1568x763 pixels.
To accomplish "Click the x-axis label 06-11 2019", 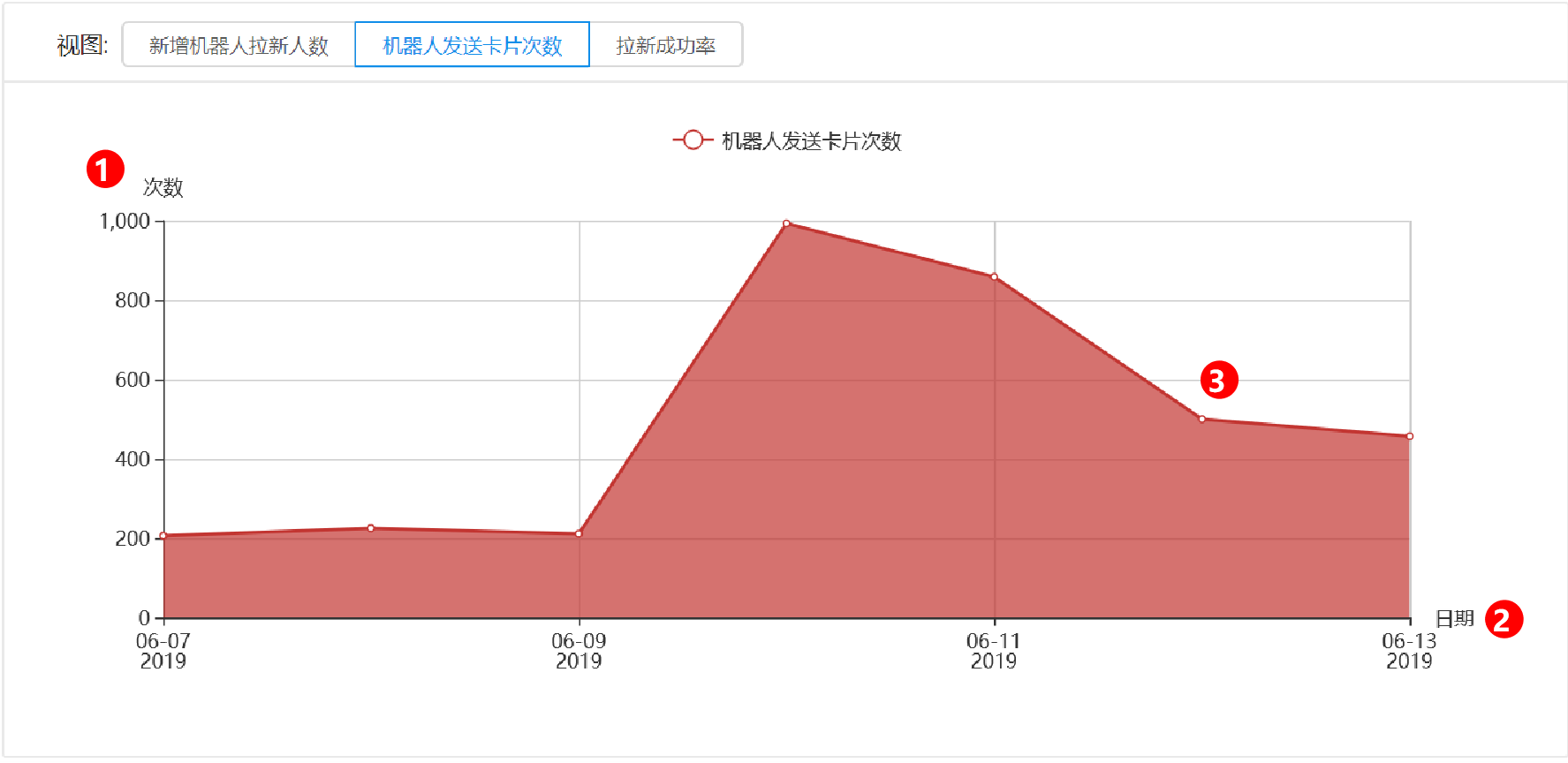I will [994, 651].
